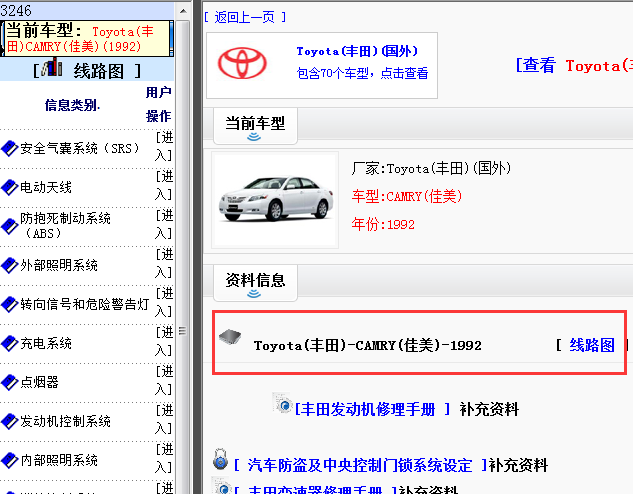Click 进入 for 电动天线
633x494 pixels.
pyautogui.click(x=164, y=185)
